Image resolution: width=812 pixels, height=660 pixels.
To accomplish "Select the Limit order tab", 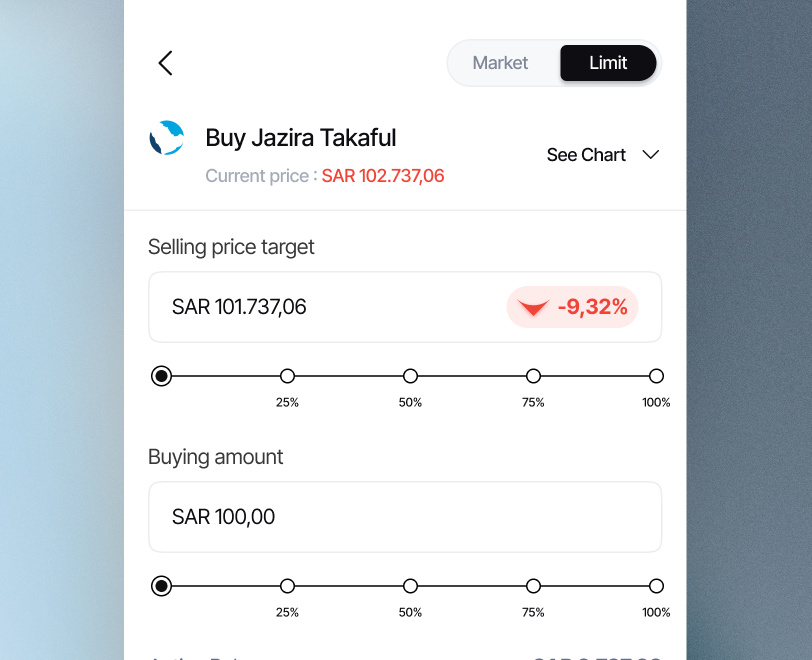I will click(608, 63).
